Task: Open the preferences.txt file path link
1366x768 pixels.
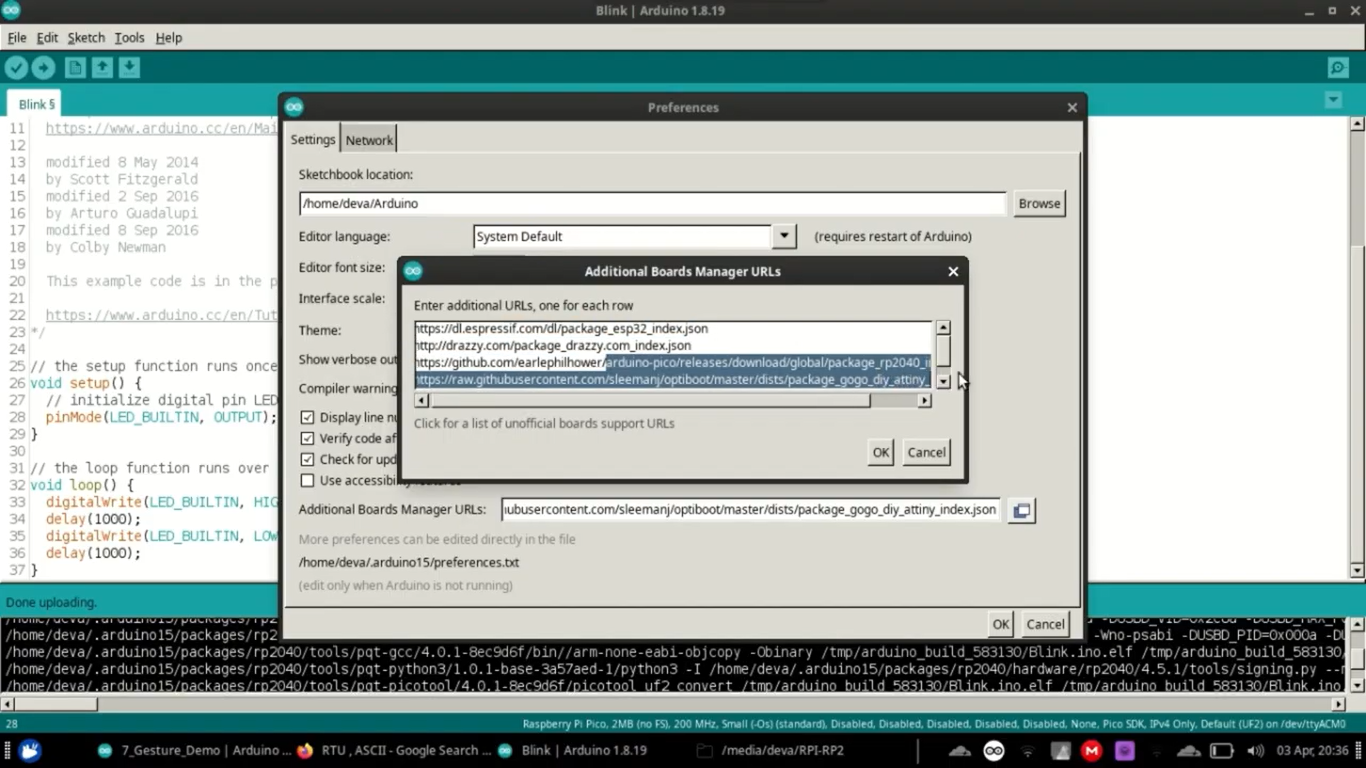Action: (x=409, y=562)
